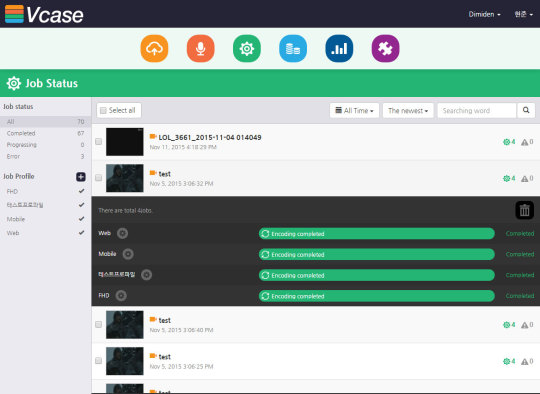Click the Mobile job encoding progress bar
This screenshot has width=540, height=394.
377,254
